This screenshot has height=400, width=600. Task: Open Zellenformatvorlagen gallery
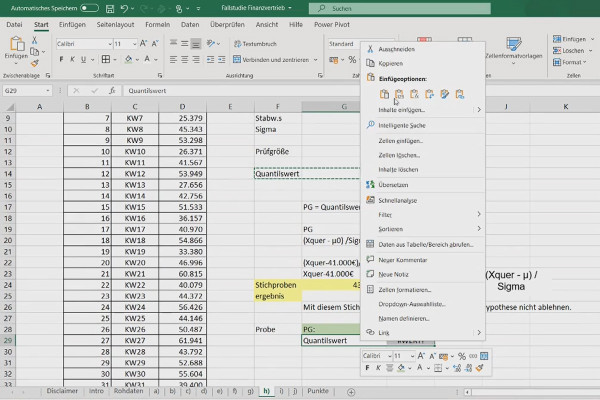tap(514, 49)
